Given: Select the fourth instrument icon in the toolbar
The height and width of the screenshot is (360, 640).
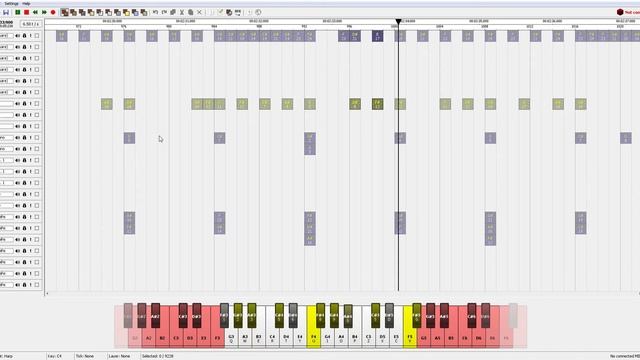Looking at the screenshot, I should 91,12.
